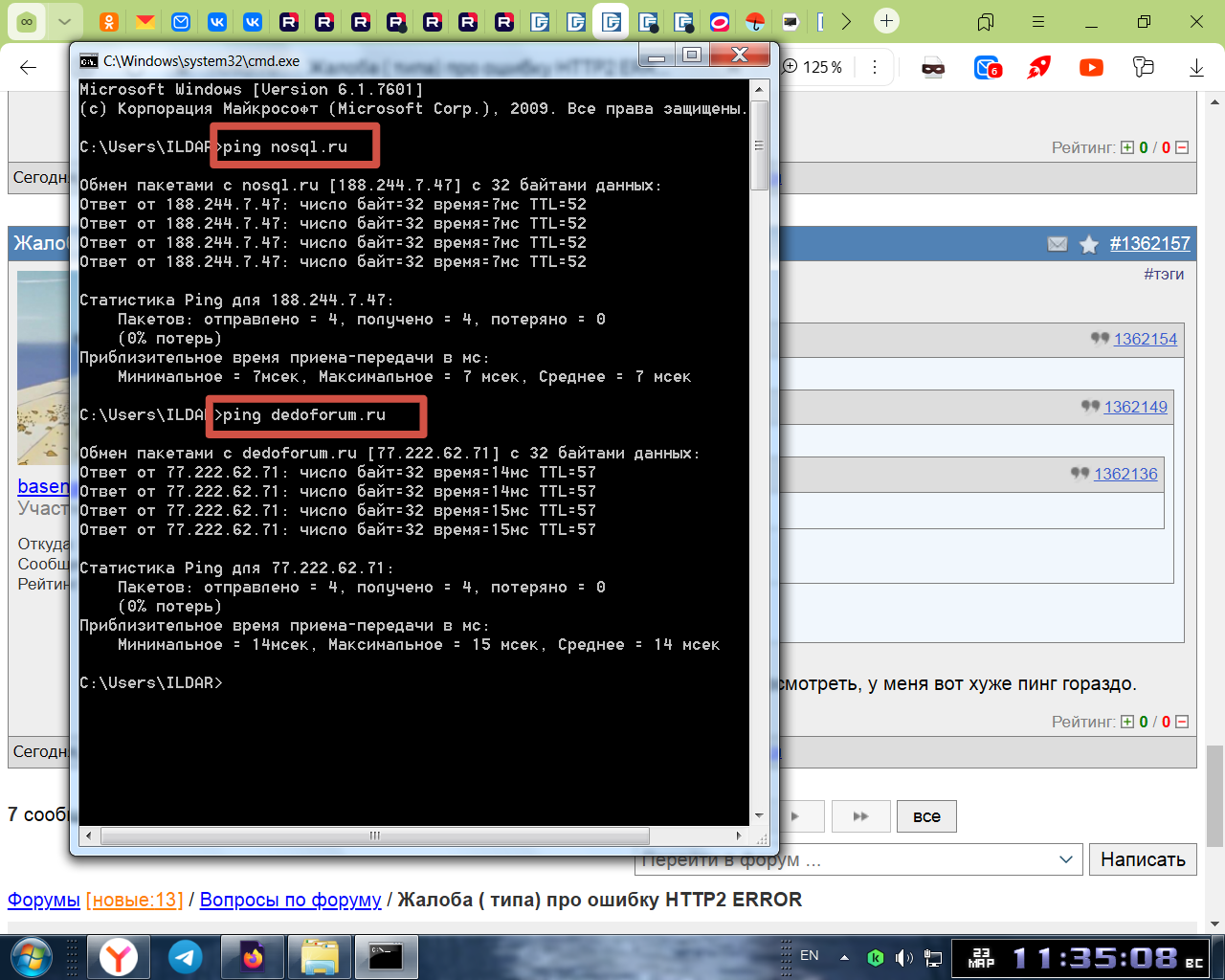1225x980 pixels.
Task: Click the red YouTube extension icon
Action: tap(1091, 67)
